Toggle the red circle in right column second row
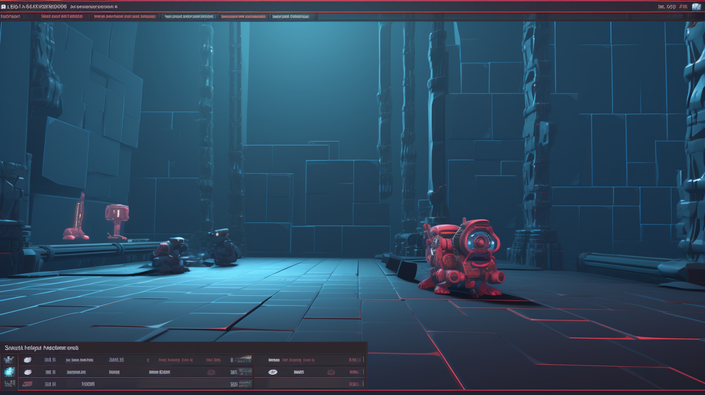Image resolution: width=705 pixels, height=395 pixels. 331,372
